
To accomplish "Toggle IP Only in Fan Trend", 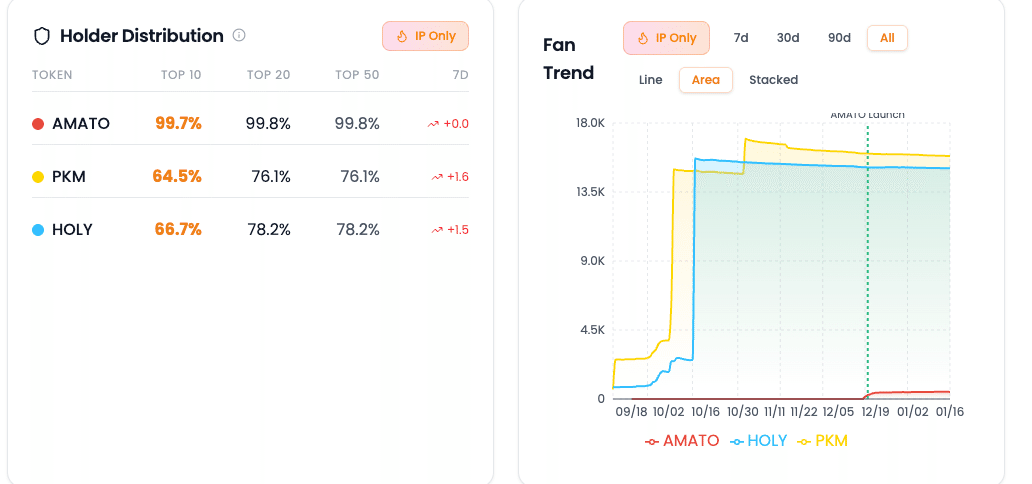I will pyautogui.click(x=666, y=38).
